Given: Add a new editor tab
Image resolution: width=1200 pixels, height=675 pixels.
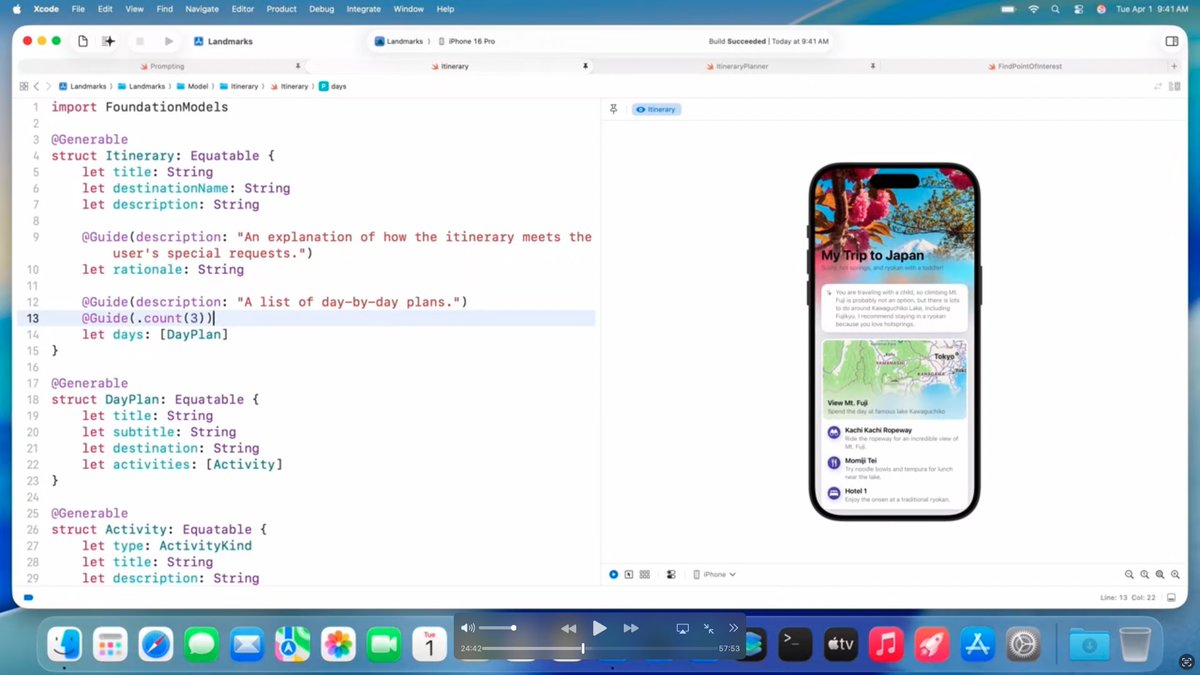Looking at the screenshot, I should point(1174,66).
